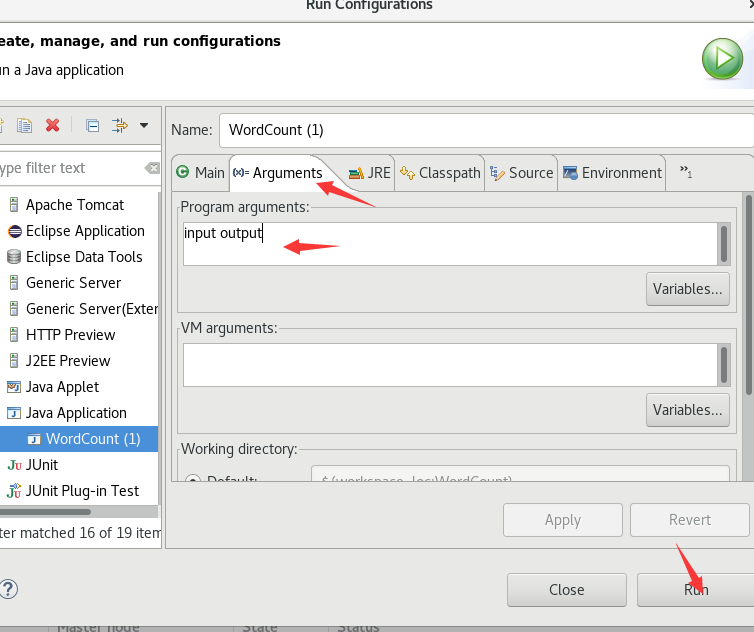Screen dimensions: 754x632
Task: Switch to the Environment tab
Action: click(x=612, y=173)
